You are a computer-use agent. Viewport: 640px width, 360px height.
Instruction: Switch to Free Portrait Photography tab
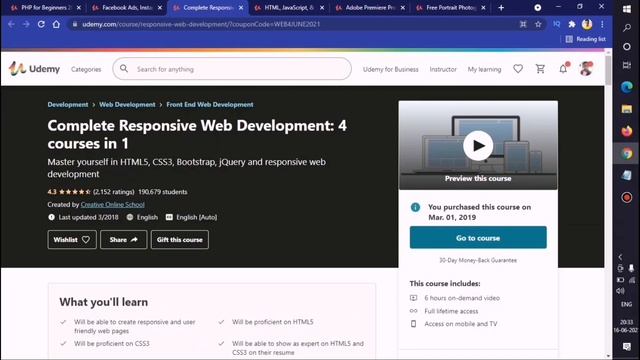tap(450, 8)
